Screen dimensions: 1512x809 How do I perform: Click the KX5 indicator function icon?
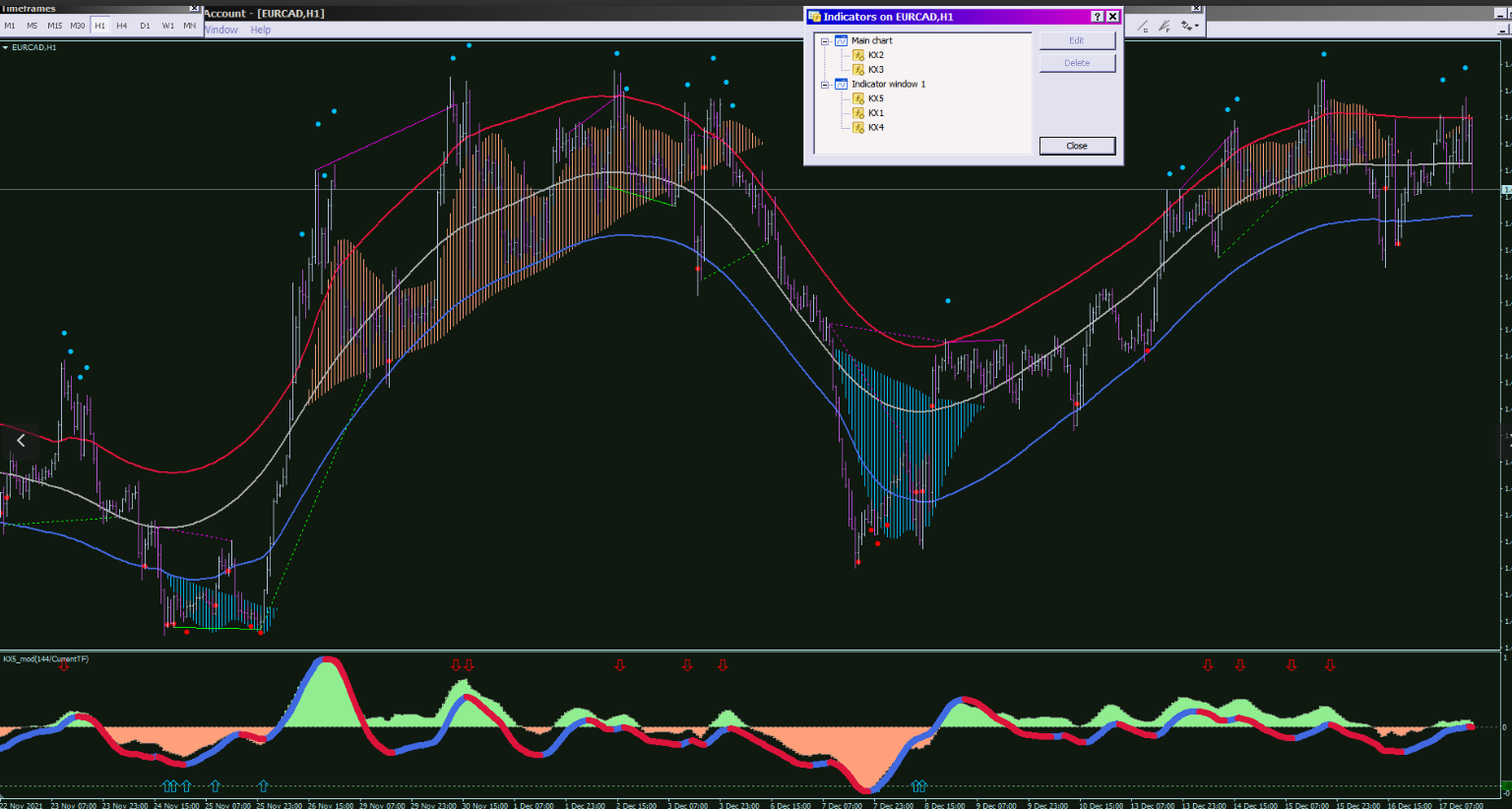pyautogui.click(x=858, y=98)
